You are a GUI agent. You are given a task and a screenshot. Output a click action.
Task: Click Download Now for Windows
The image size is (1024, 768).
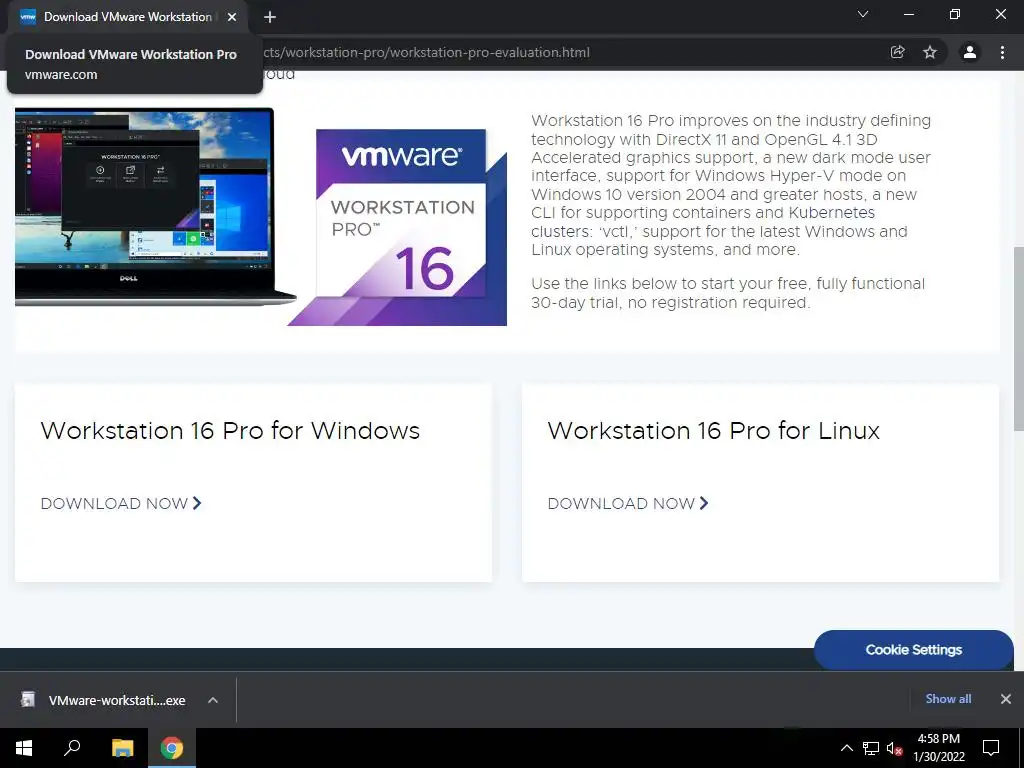[121, 504]
